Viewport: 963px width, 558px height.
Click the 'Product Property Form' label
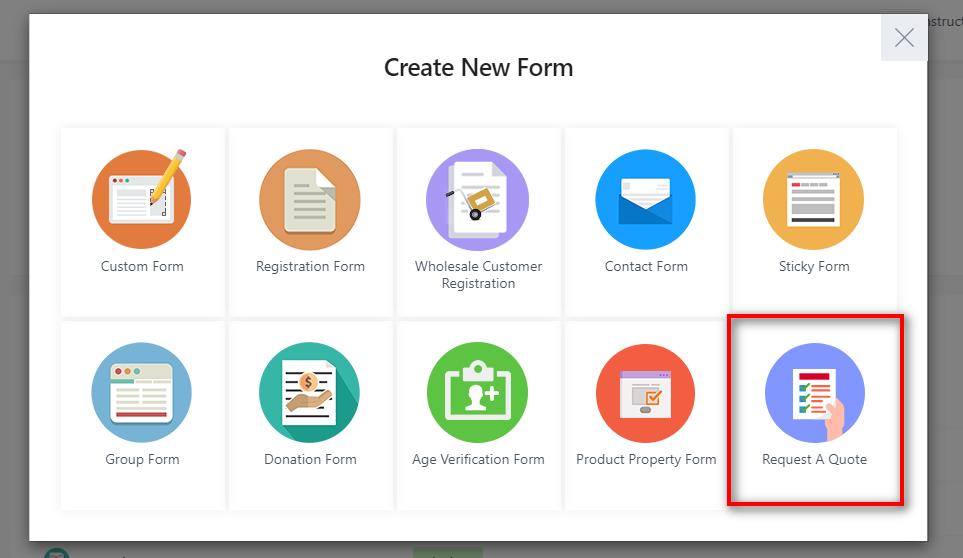[646, 459]
